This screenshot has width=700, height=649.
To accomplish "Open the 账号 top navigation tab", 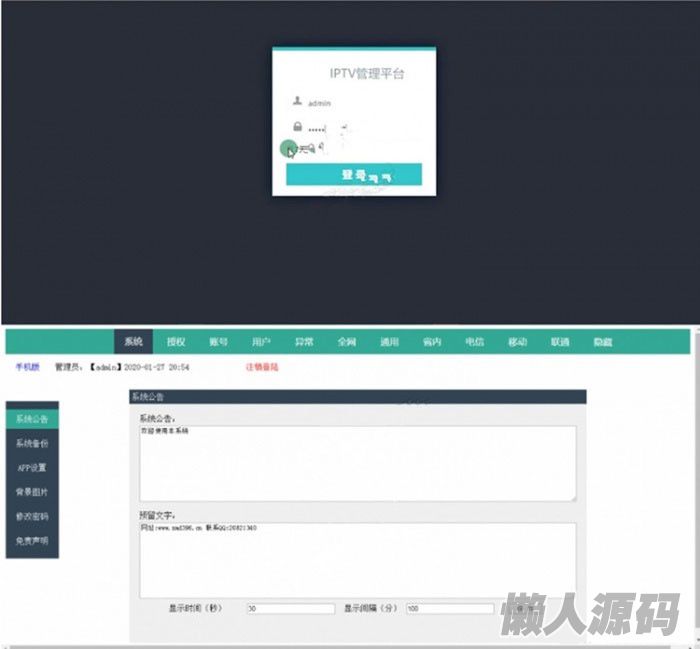I will tap(218, 342).
